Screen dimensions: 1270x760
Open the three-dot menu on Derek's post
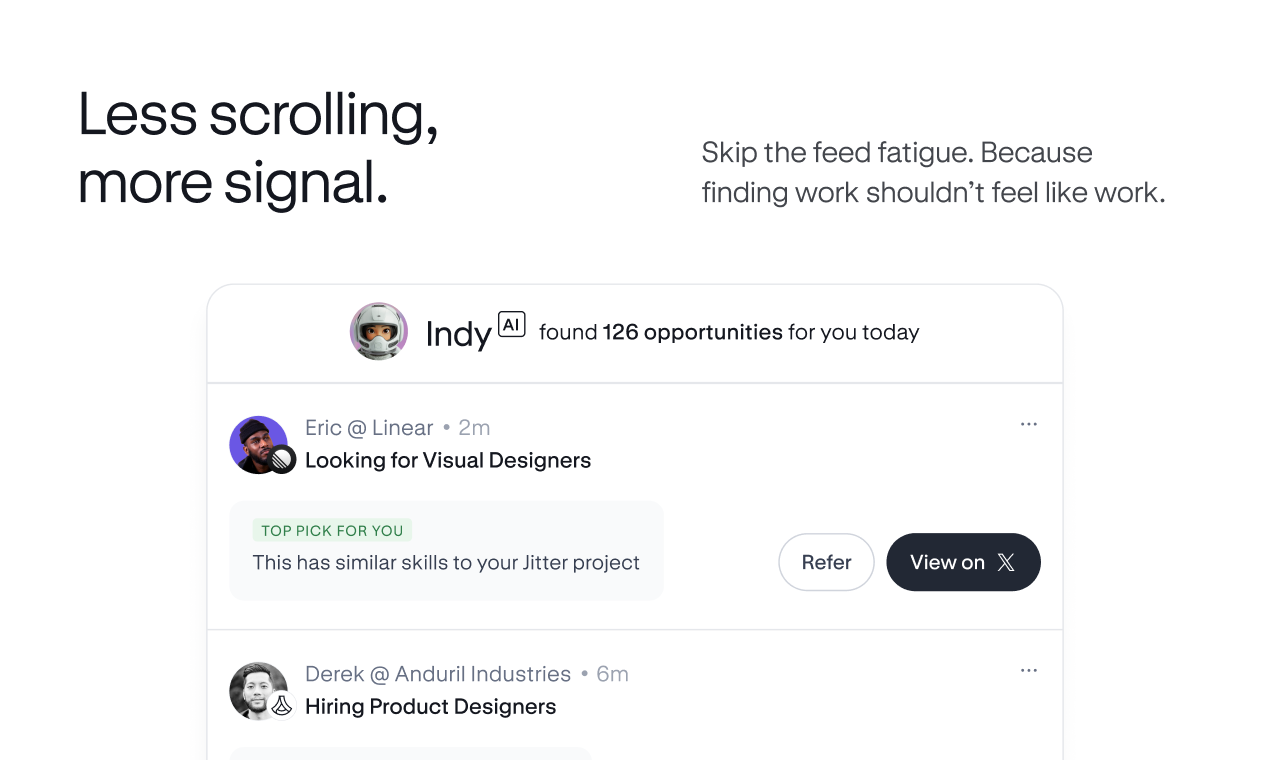click(x=1029, y=671)
